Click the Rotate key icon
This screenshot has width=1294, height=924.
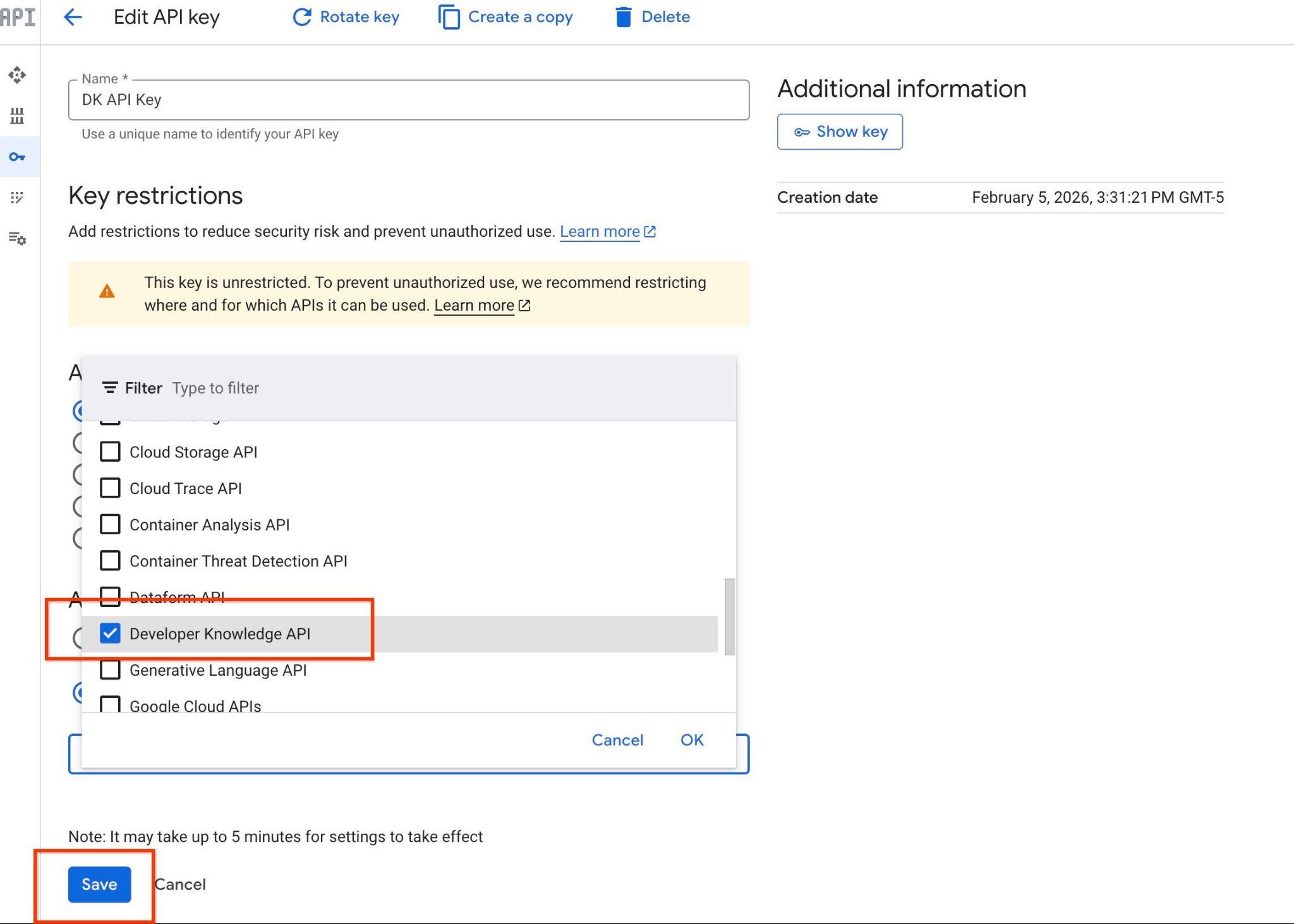pyautogui.click(x=302, y=17)
